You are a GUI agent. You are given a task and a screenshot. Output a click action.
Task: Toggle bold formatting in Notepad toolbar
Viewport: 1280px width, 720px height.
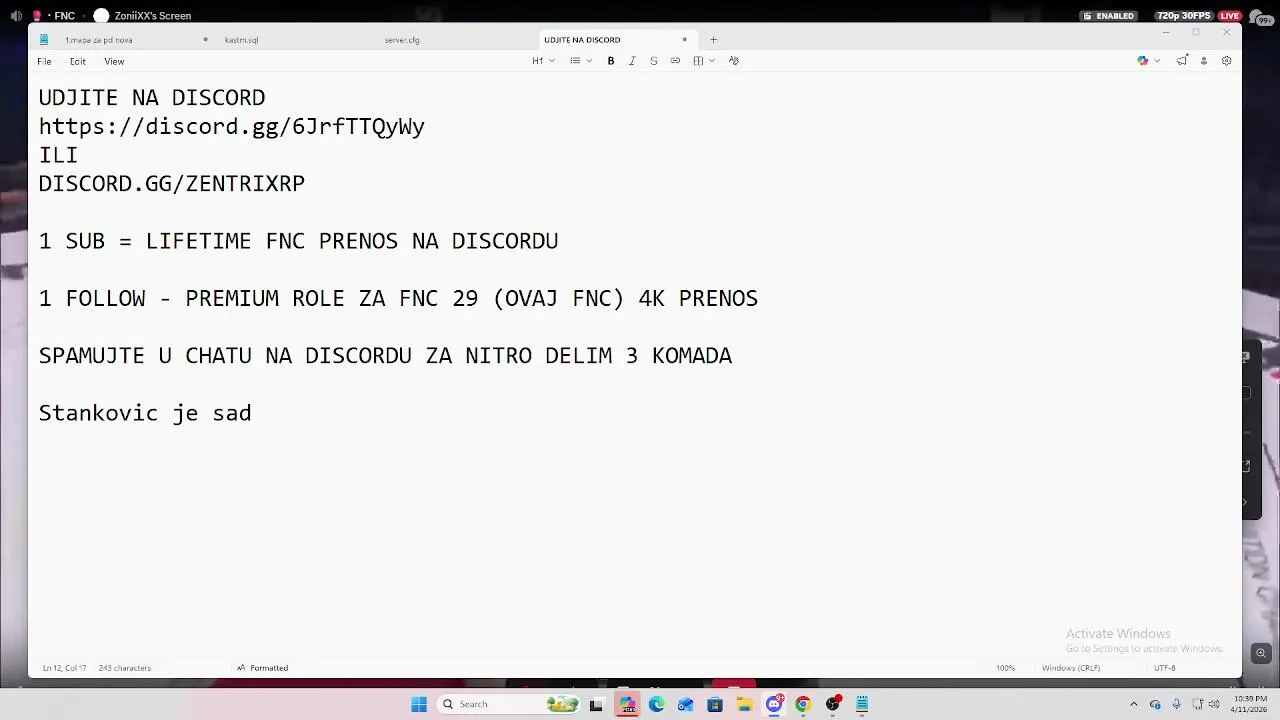(x=611, y=61)
